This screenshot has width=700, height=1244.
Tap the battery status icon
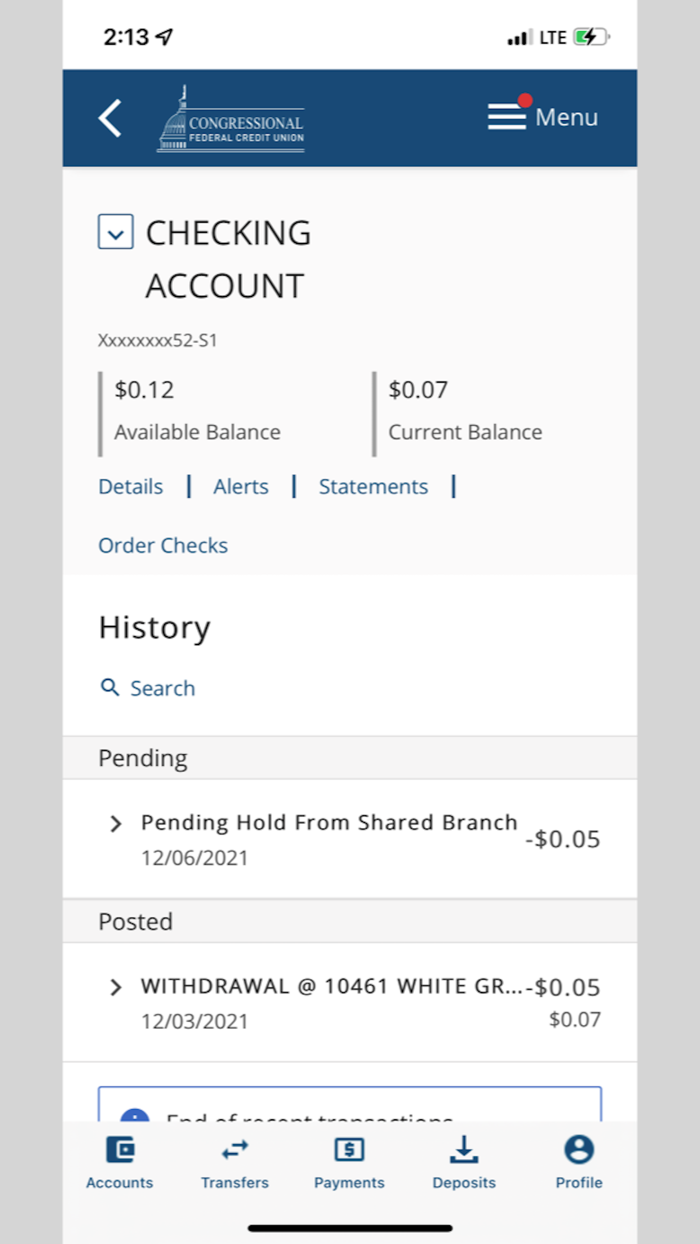pyautogui.click(x=589, y=38)
